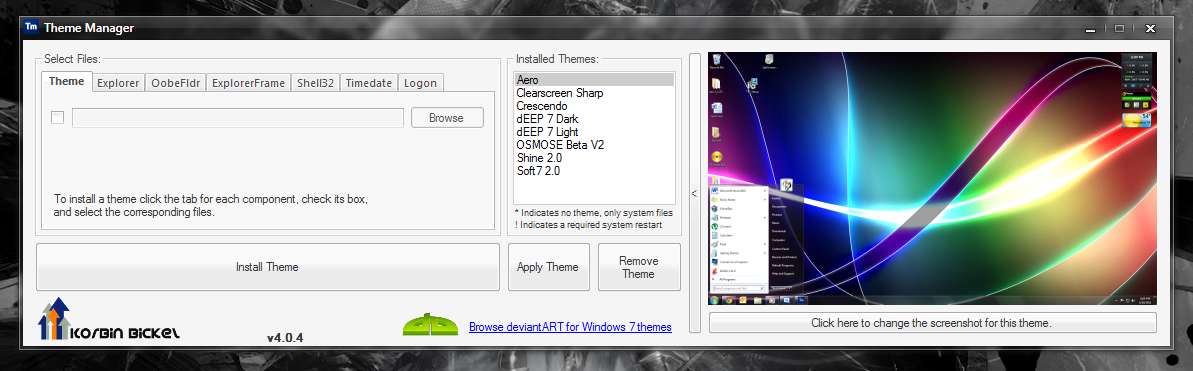Screen dimensions: 1193x371
Task: Open the Browse deviantART for Windows 7 themes link
Action: tap(570, 327)
